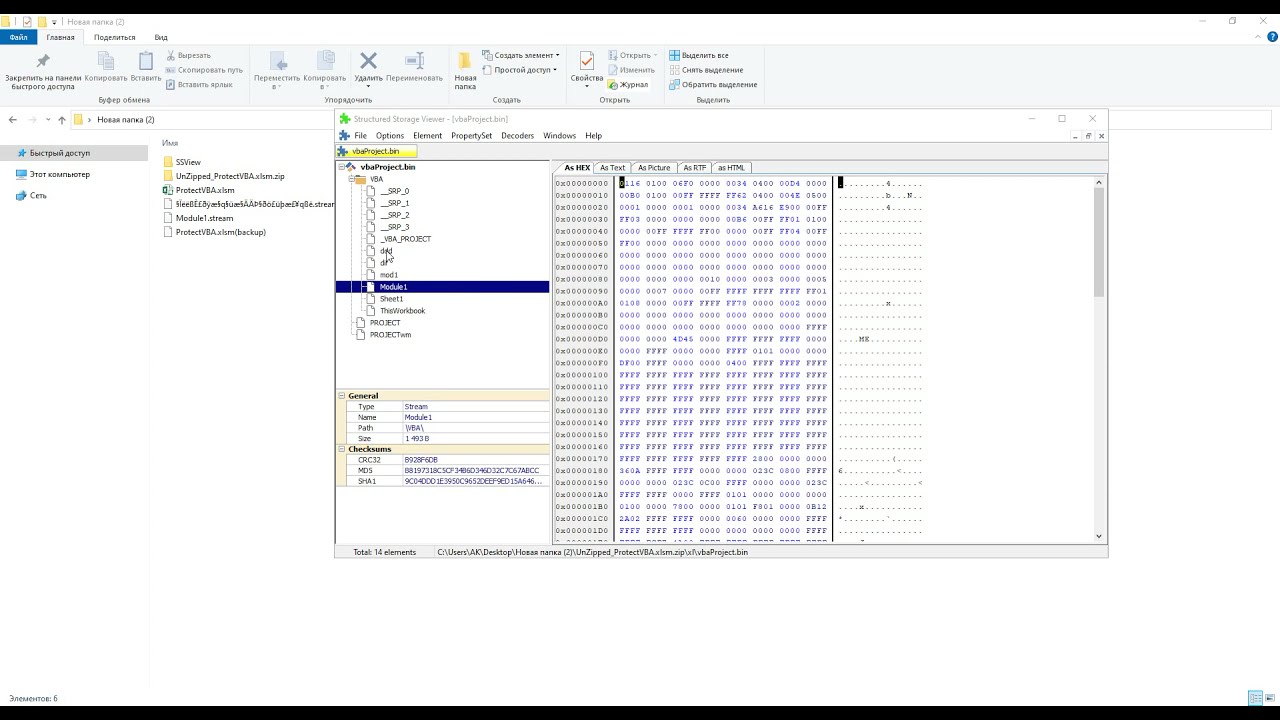
Task: Click the __SRP_3 stream icon
Action: click(x=372, y=227)
